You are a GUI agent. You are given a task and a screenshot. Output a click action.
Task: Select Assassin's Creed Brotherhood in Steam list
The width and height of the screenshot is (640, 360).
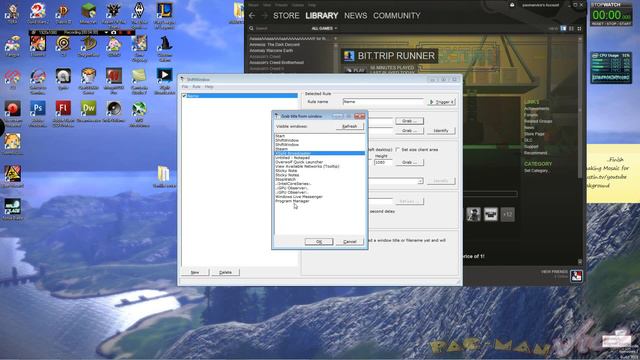point(277,62)
